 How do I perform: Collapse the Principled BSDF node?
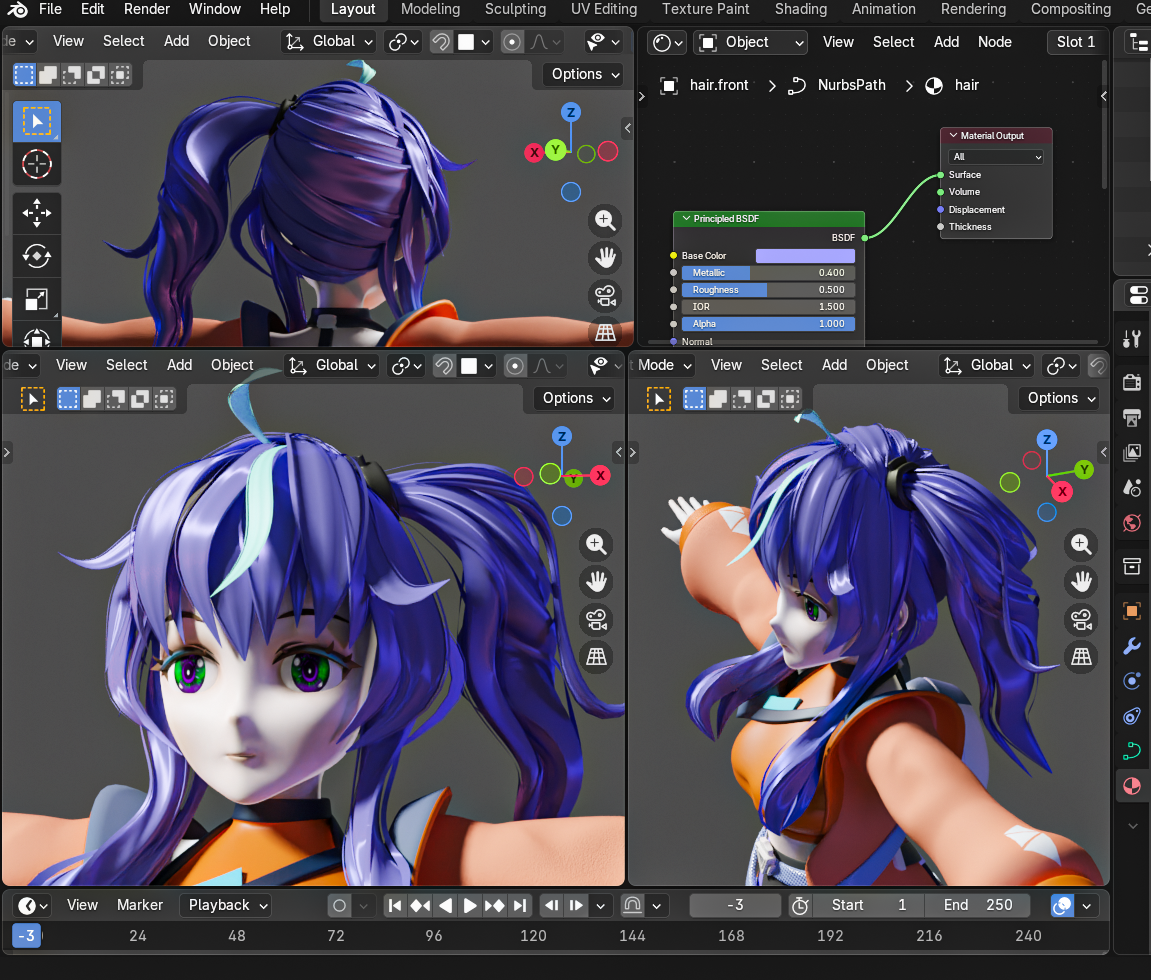686,219
